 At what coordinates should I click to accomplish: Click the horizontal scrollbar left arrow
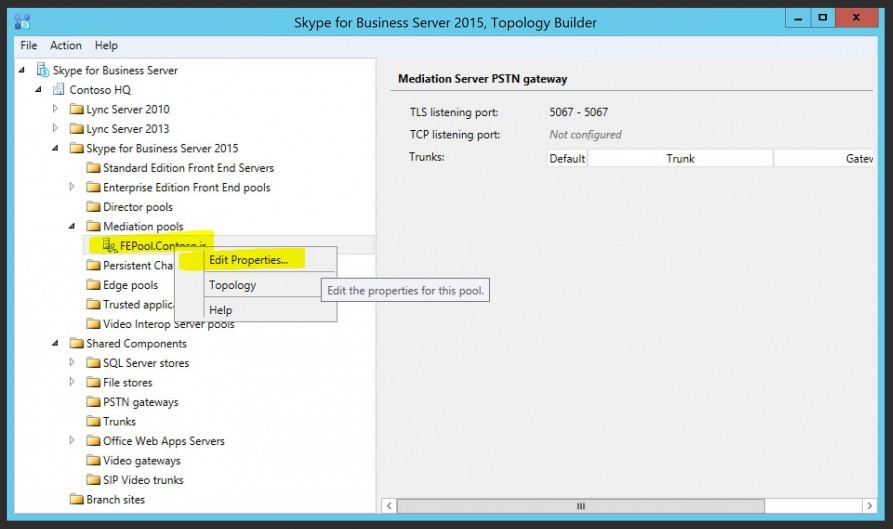389,506
